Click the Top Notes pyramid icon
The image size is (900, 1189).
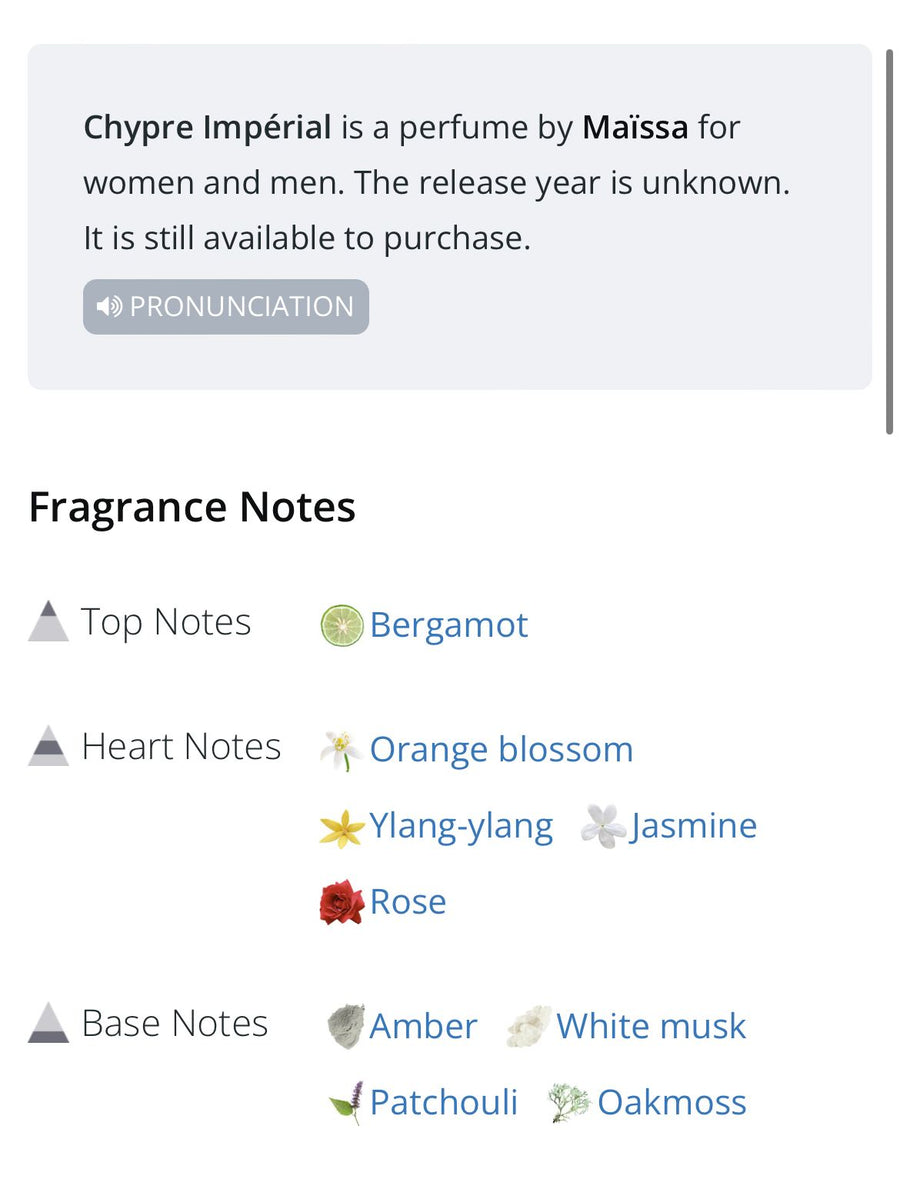(48, 622)
